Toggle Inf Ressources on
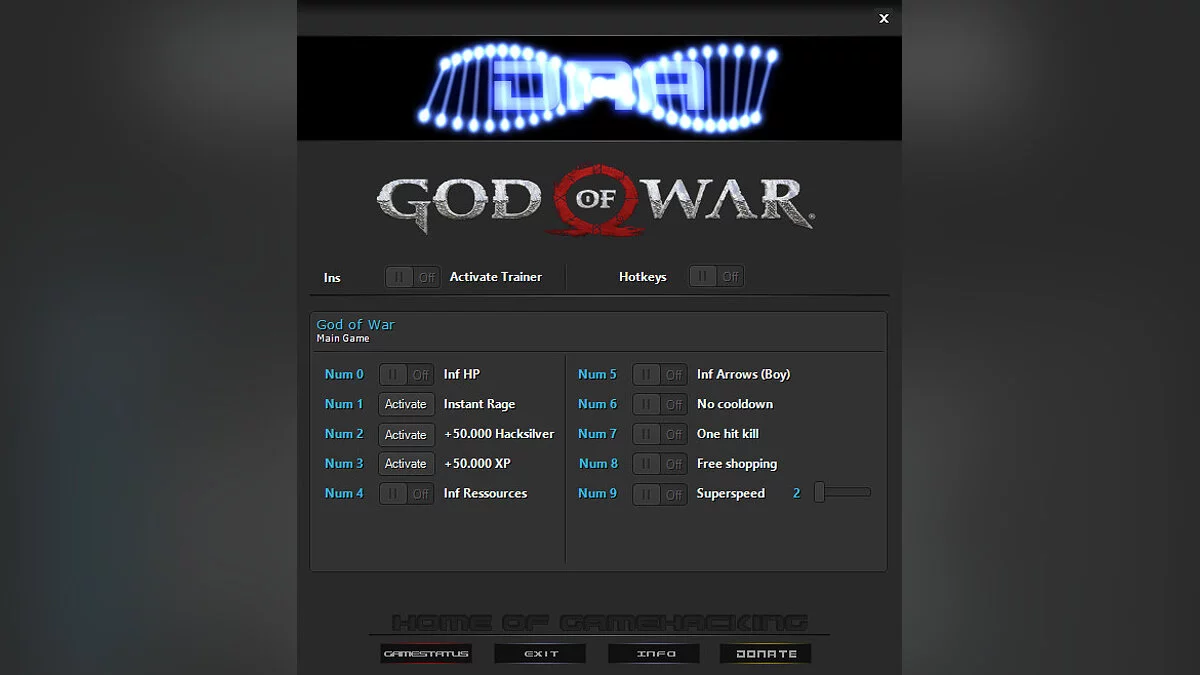The image size is (1200, 675). 405,493
